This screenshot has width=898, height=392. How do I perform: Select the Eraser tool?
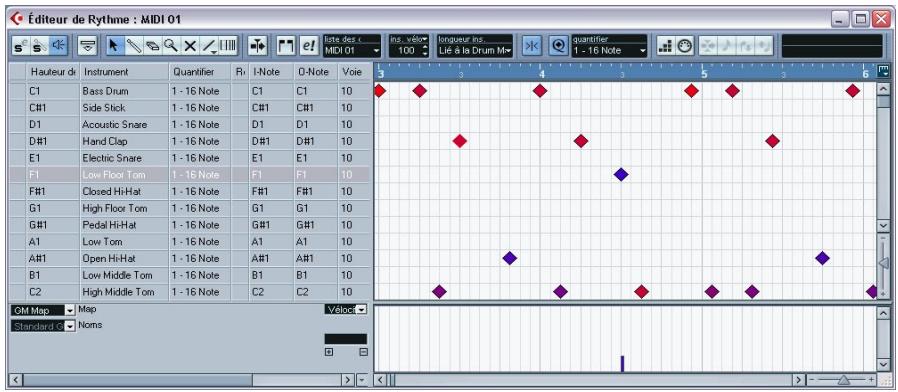click(x=152, y=46)
